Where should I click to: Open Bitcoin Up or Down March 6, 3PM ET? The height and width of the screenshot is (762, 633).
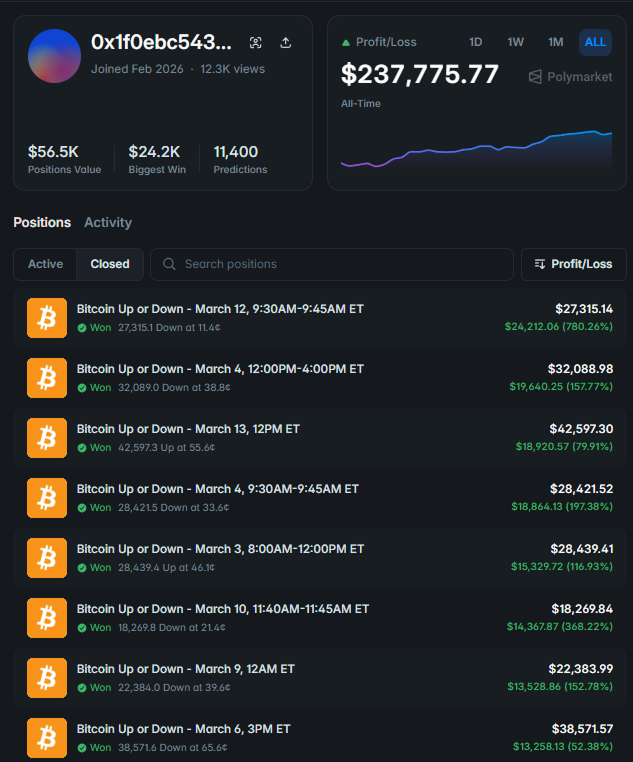point(184,729)
